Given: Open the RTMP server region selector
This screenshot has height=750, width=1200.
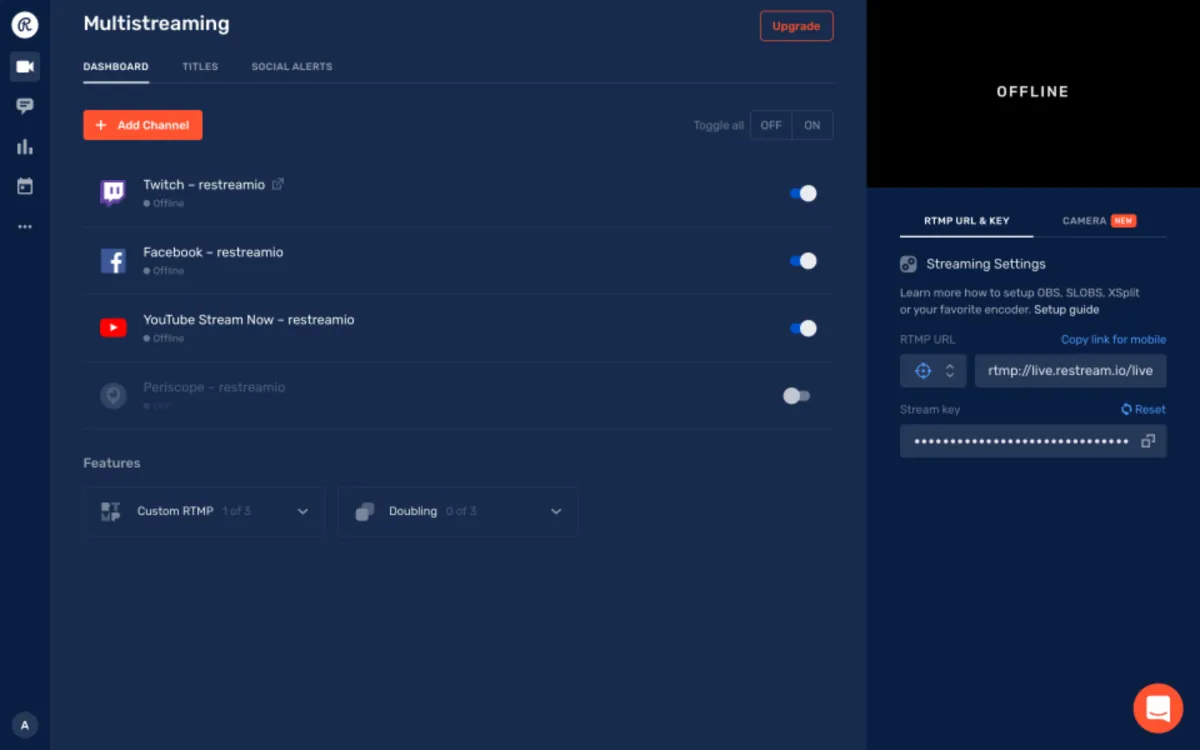Looking at the screenshot, I should tap(933, 371).
